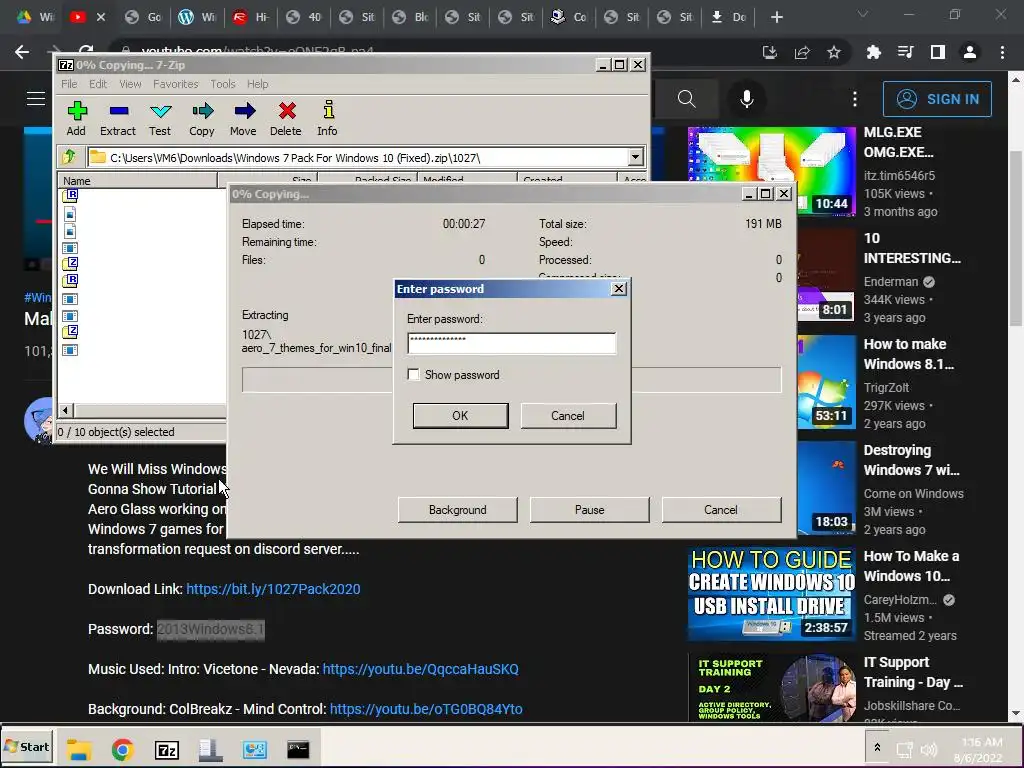Click the YouTube page vertical scrollbar
This screenshot has width=1024, height=768.
coord(1016,238)
